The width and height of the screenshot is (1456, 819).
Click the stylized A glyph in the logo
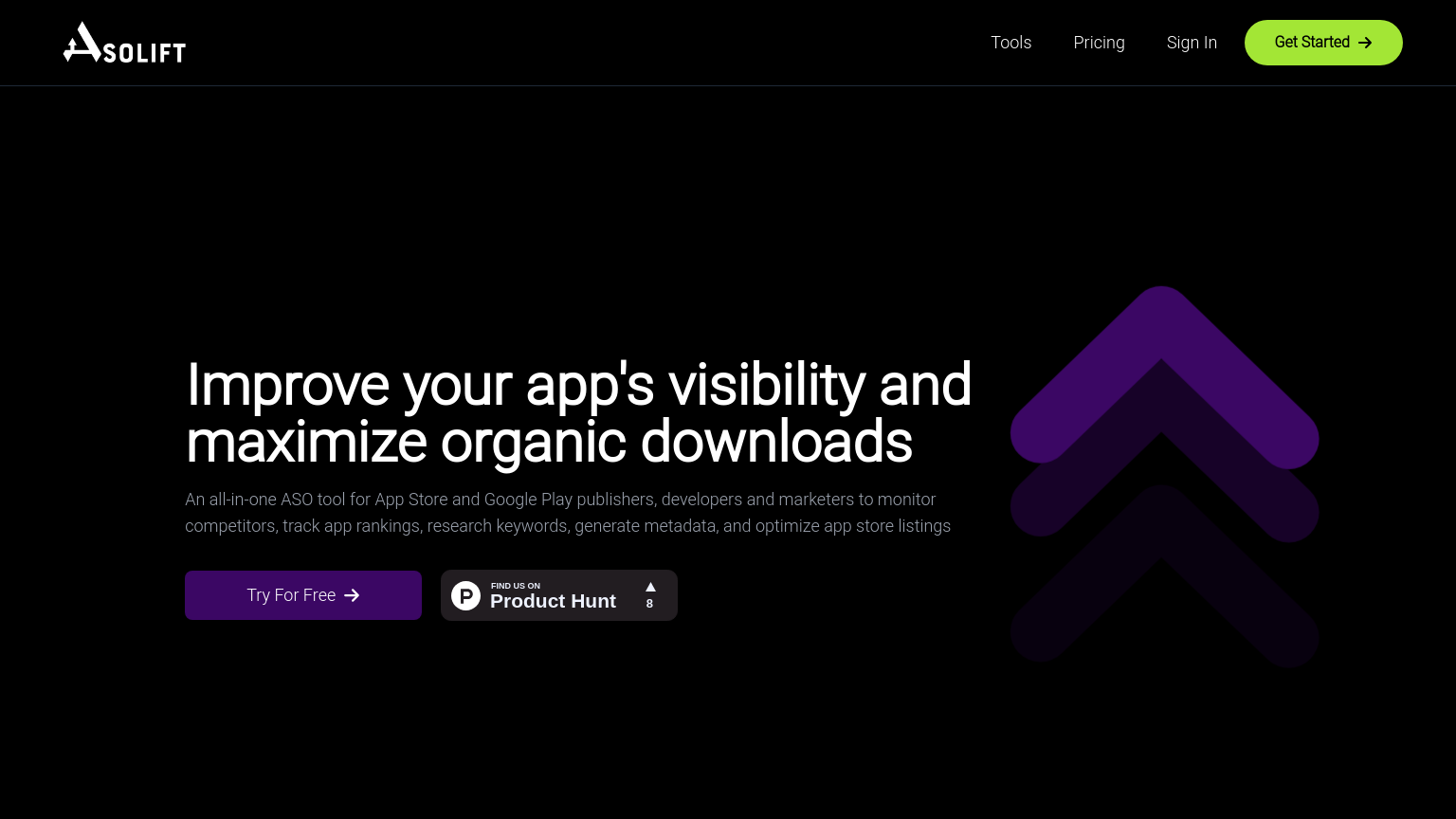click(x=83, y=43)
